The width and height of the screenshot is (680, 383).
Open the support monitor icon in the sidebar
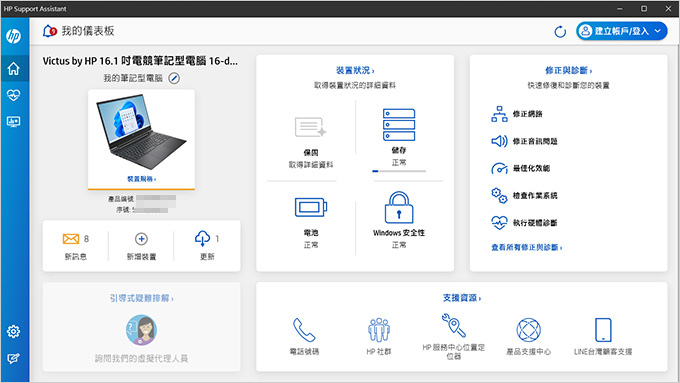click(13, 121)
